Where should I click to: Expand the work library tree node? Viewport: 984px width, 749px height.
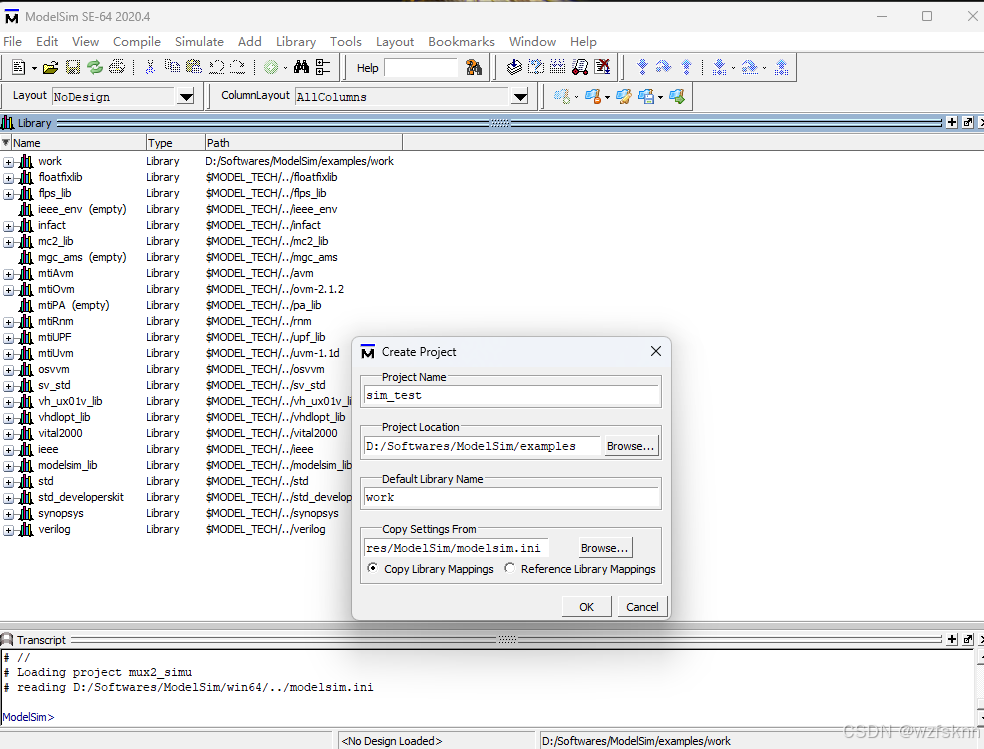(x=8, y=162)
